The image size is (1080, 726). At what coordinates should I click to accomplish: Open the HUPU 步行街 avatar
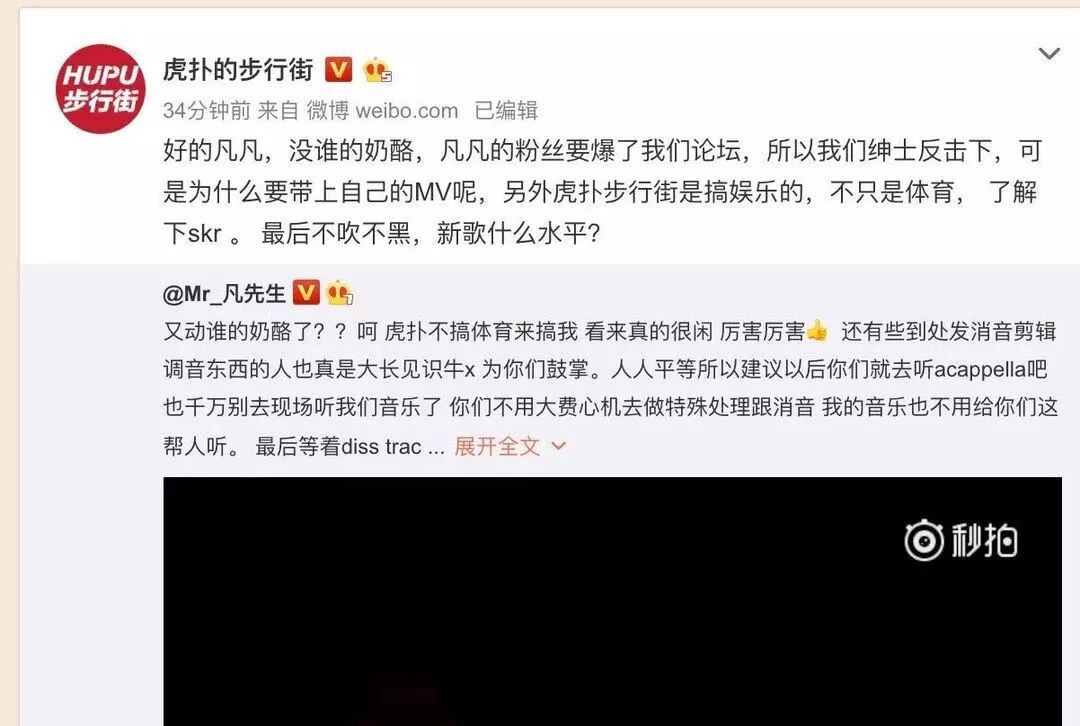tap(101, 88)
